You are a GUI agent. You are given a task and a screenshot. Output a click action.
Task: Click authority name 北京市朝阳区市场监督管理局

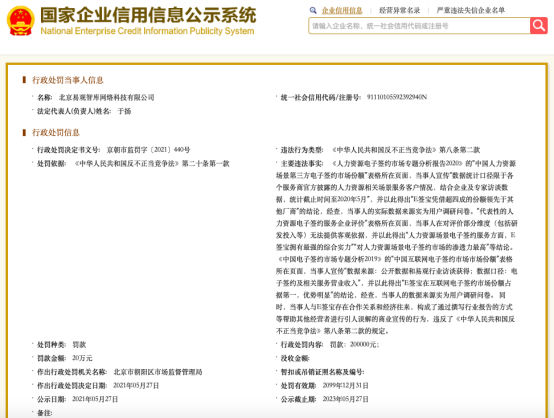click(158, 372)
